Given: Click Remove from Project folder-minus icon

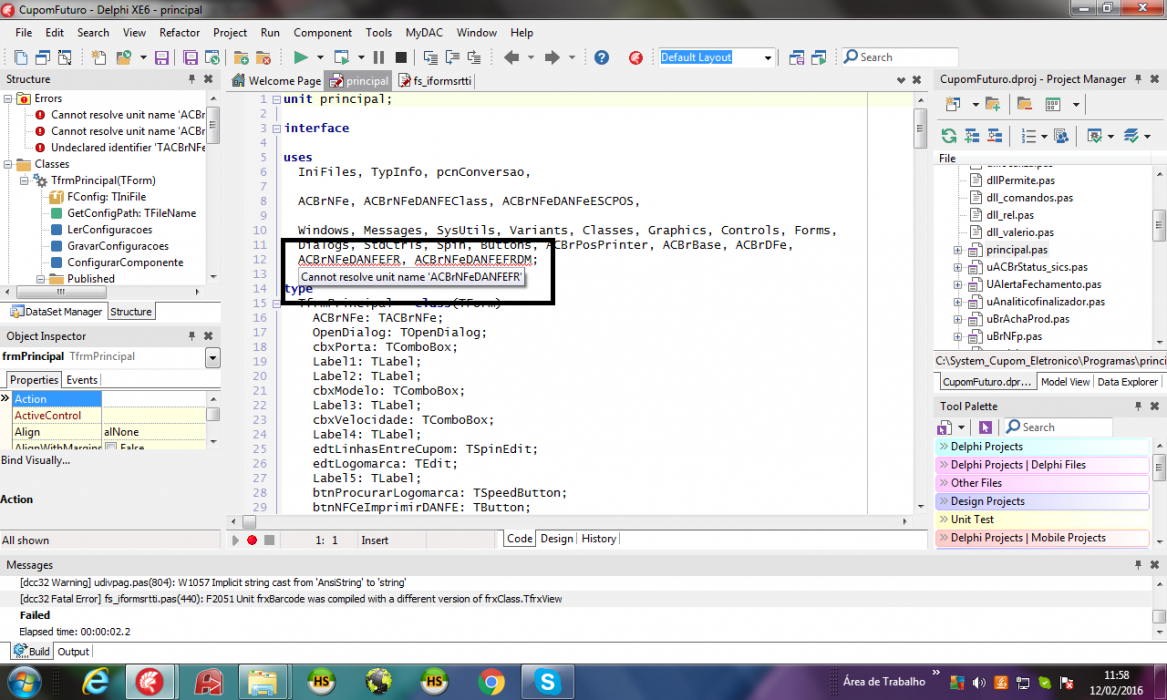Looking at the screenshot, I should (1025, 104).
